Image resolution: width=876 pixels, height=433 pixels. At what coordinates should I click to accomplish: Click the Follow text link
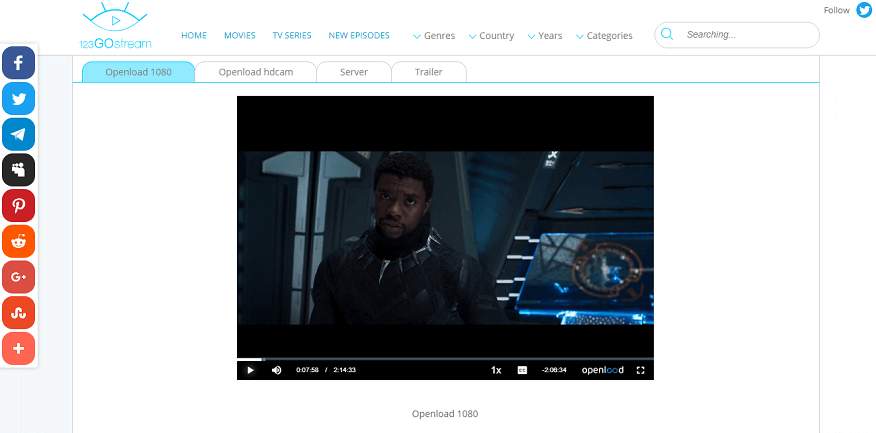(836, 10)
